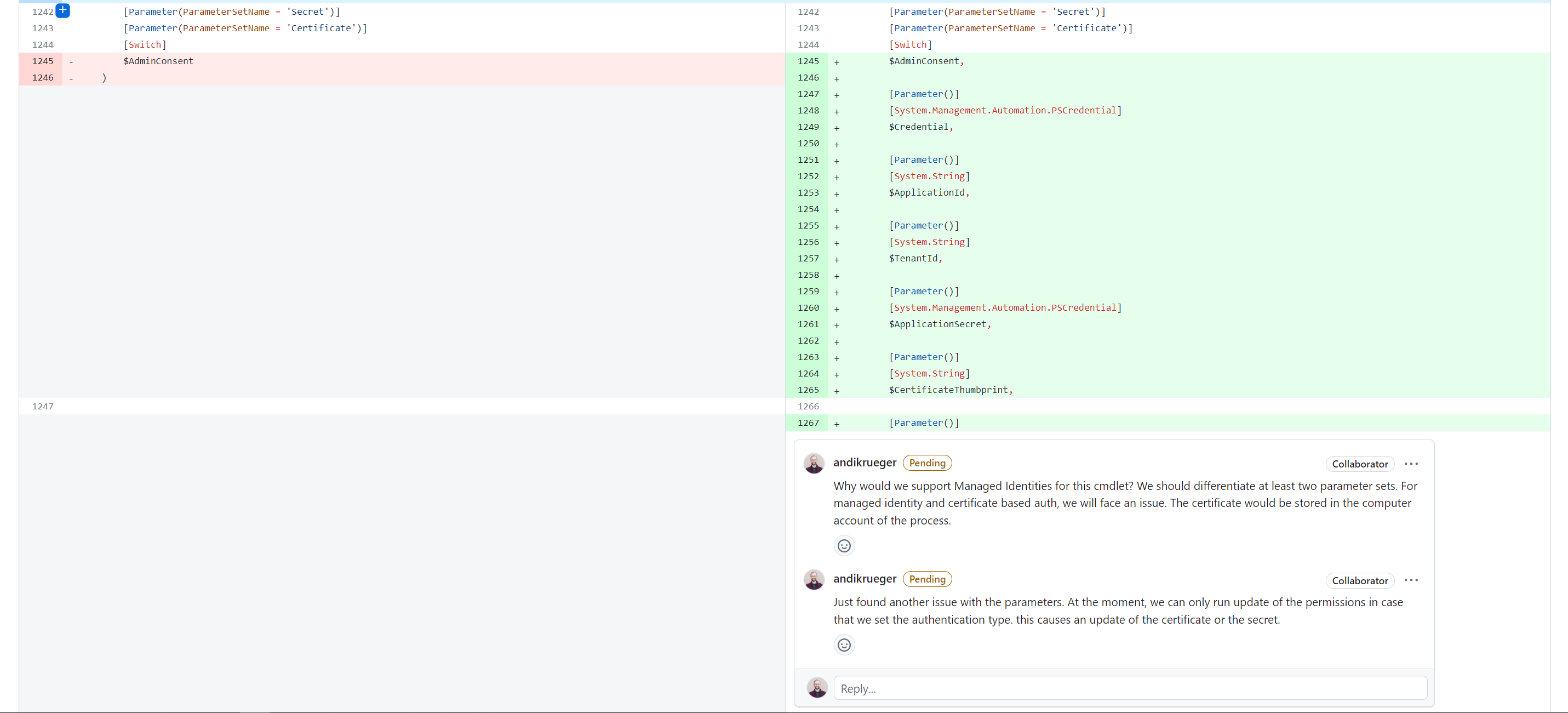Click the blue add-comment plus icon at line 1242
Viewport: 1568px width, 713px height.
click(x=62, y=10)
